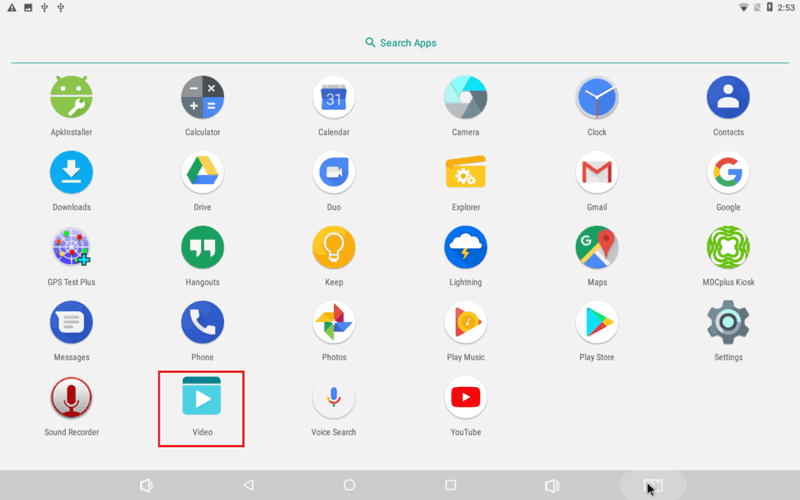
Task: Open the YouTube app
Action: [465, 399]
